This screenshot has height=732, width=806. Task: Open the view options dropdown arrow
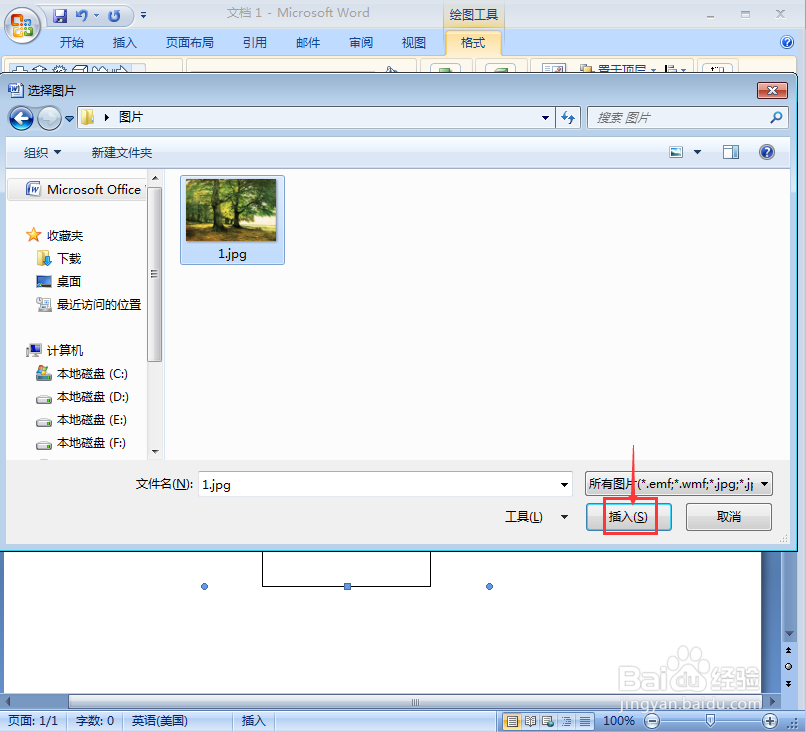[698, 152]
